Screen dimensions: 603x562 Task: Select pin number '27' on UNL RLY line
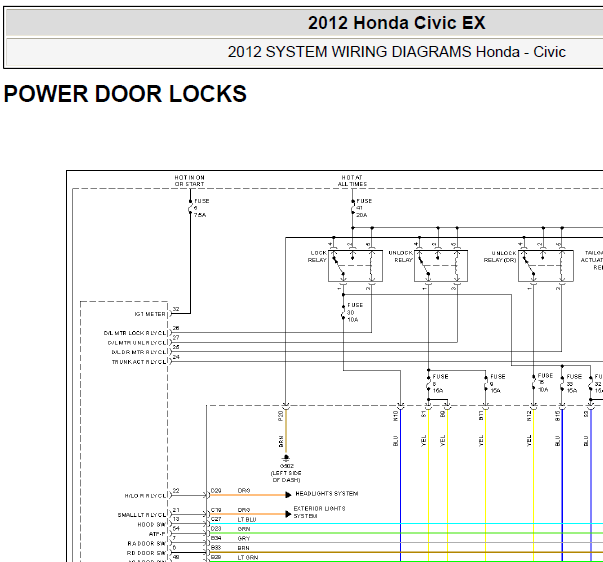[176, 337]
